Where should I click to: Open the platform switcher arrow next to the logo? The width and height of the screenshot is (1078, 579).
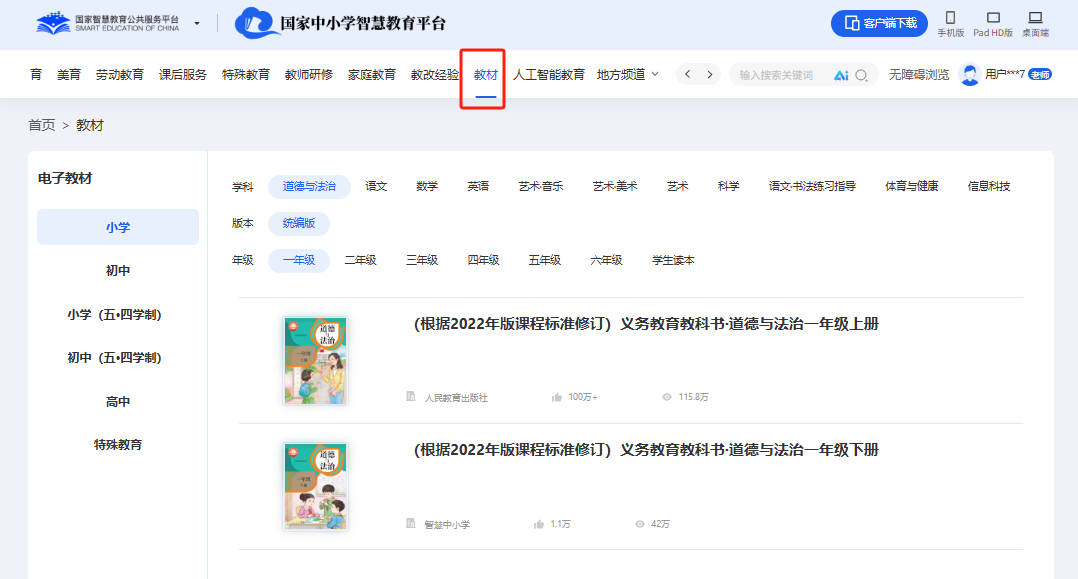[x=197, y=21]
